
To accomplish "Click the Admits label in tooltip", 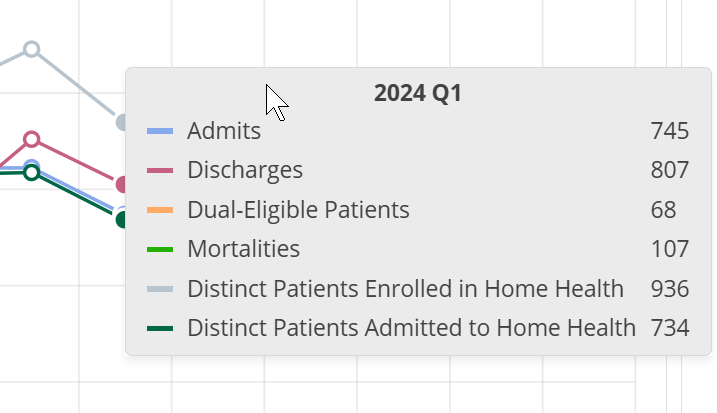I will 224,131.
